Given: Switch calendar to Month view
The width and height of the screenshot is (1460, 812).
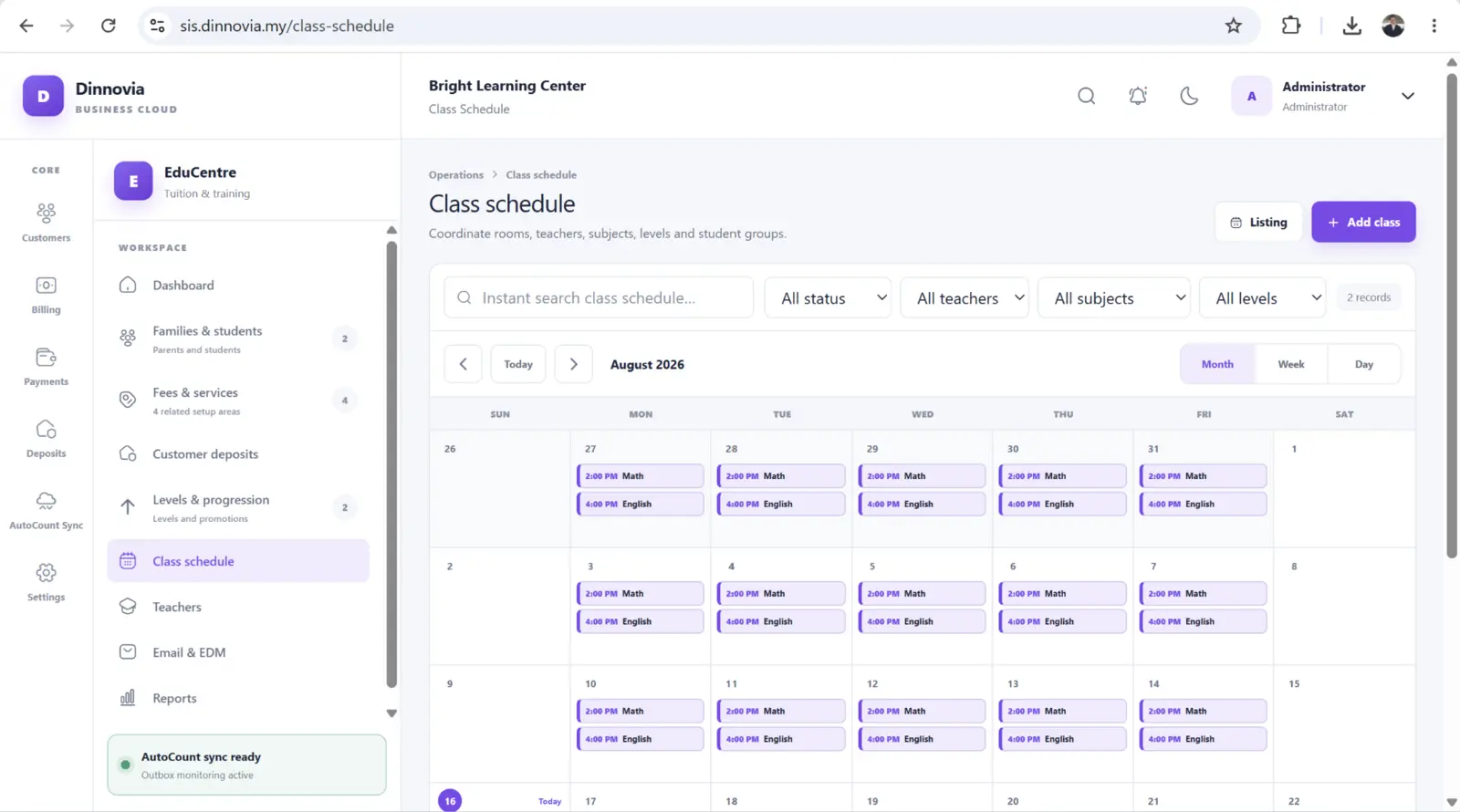Looking at the screenshot, I should 1217,364.
